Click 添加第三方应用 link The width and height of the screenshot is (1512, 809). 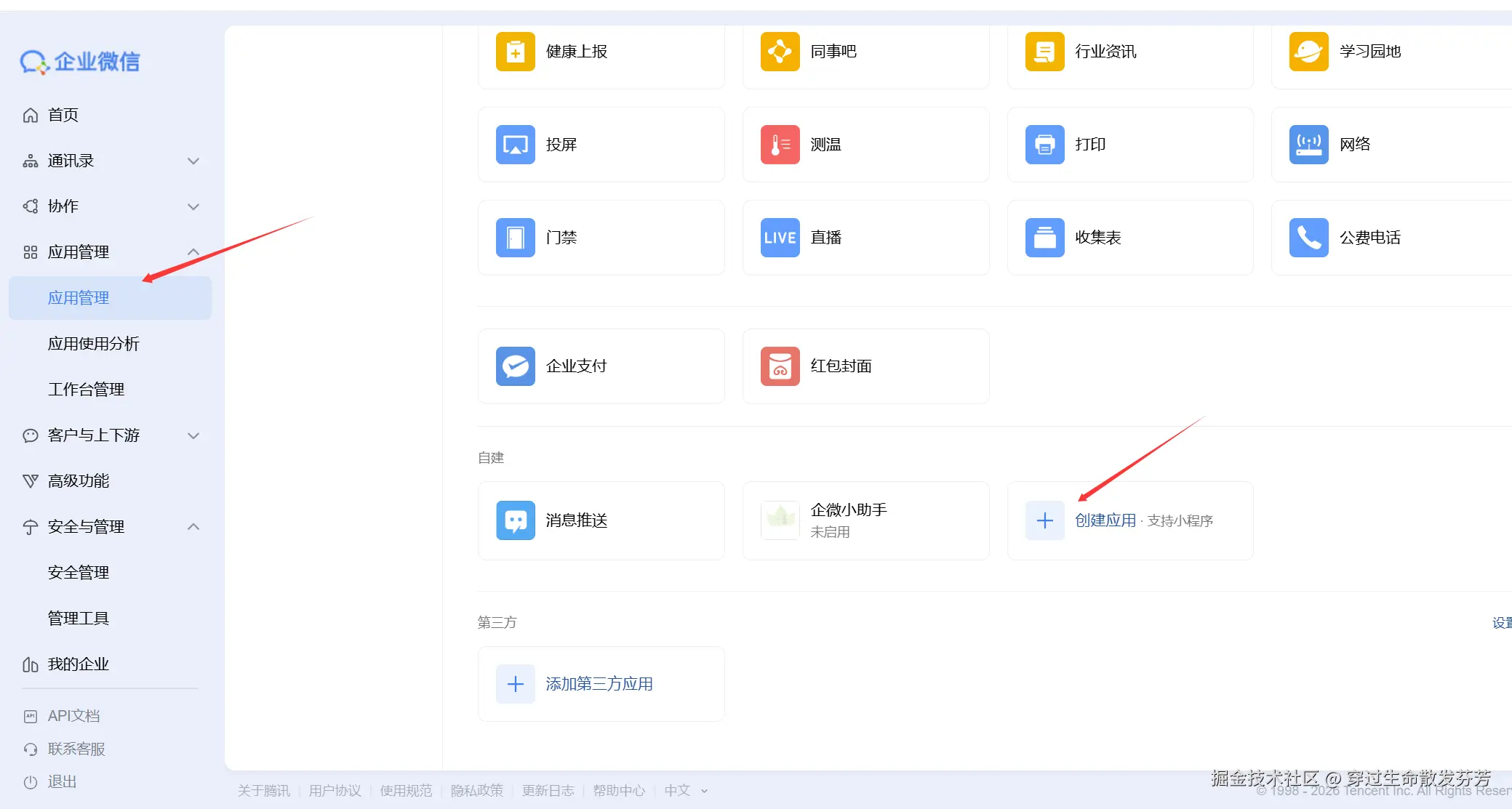(599, 684)
